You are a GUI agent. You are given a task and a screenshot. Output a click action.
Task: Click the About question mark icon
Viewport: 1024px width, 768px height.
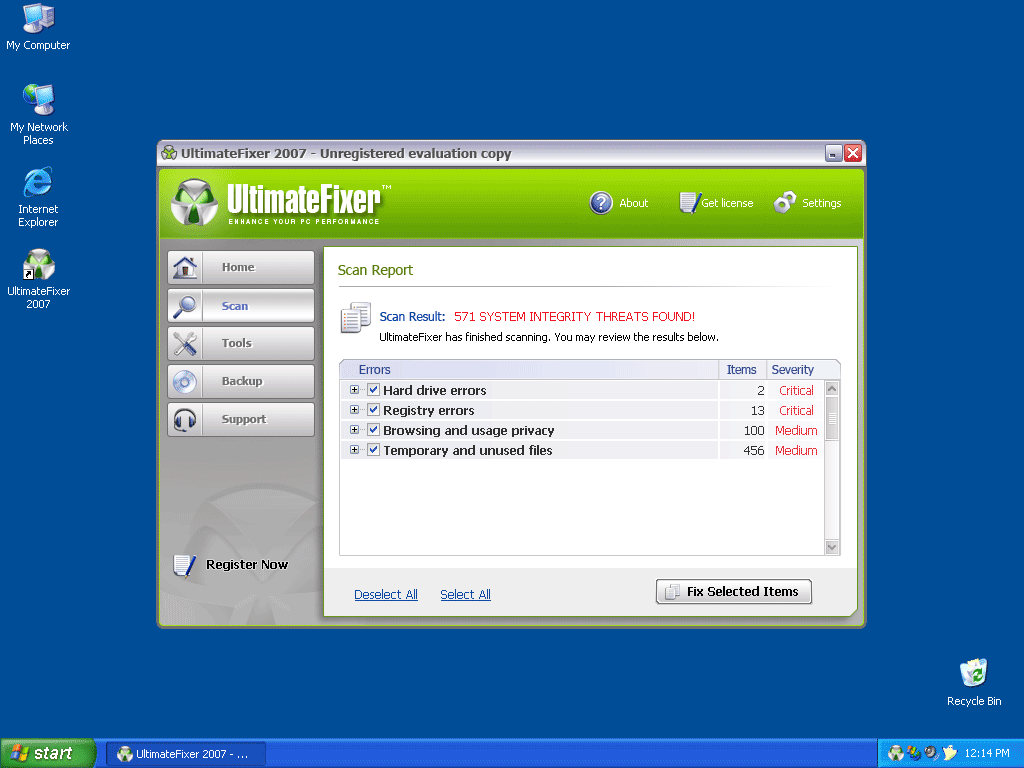(x=601, y=203)
